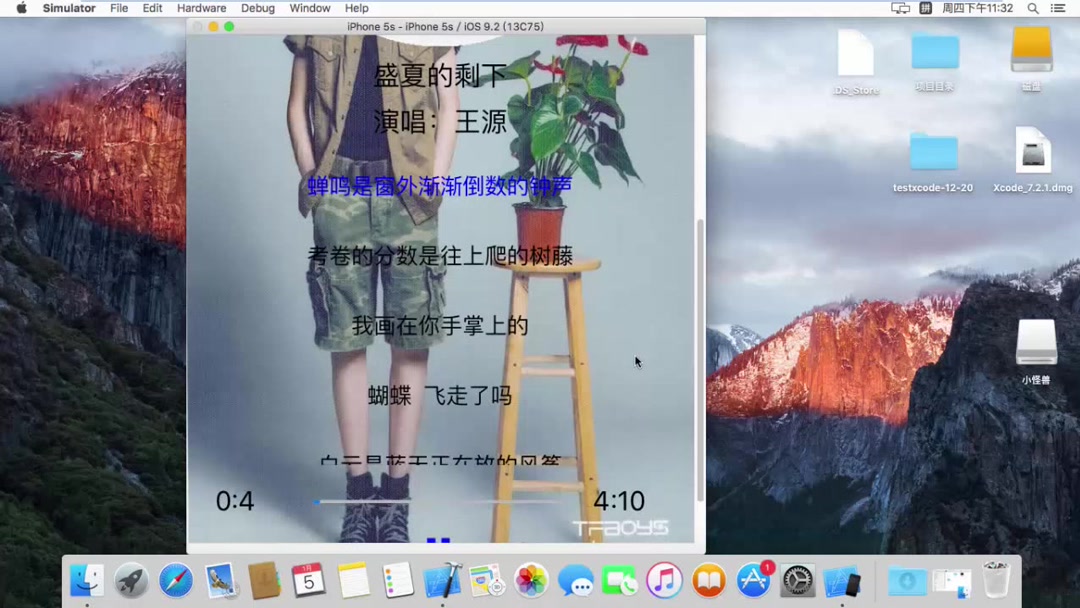Open Launchpad from the Dock
The height and width of the screenshot is (608, 1080).
click(x=131, y=580)
